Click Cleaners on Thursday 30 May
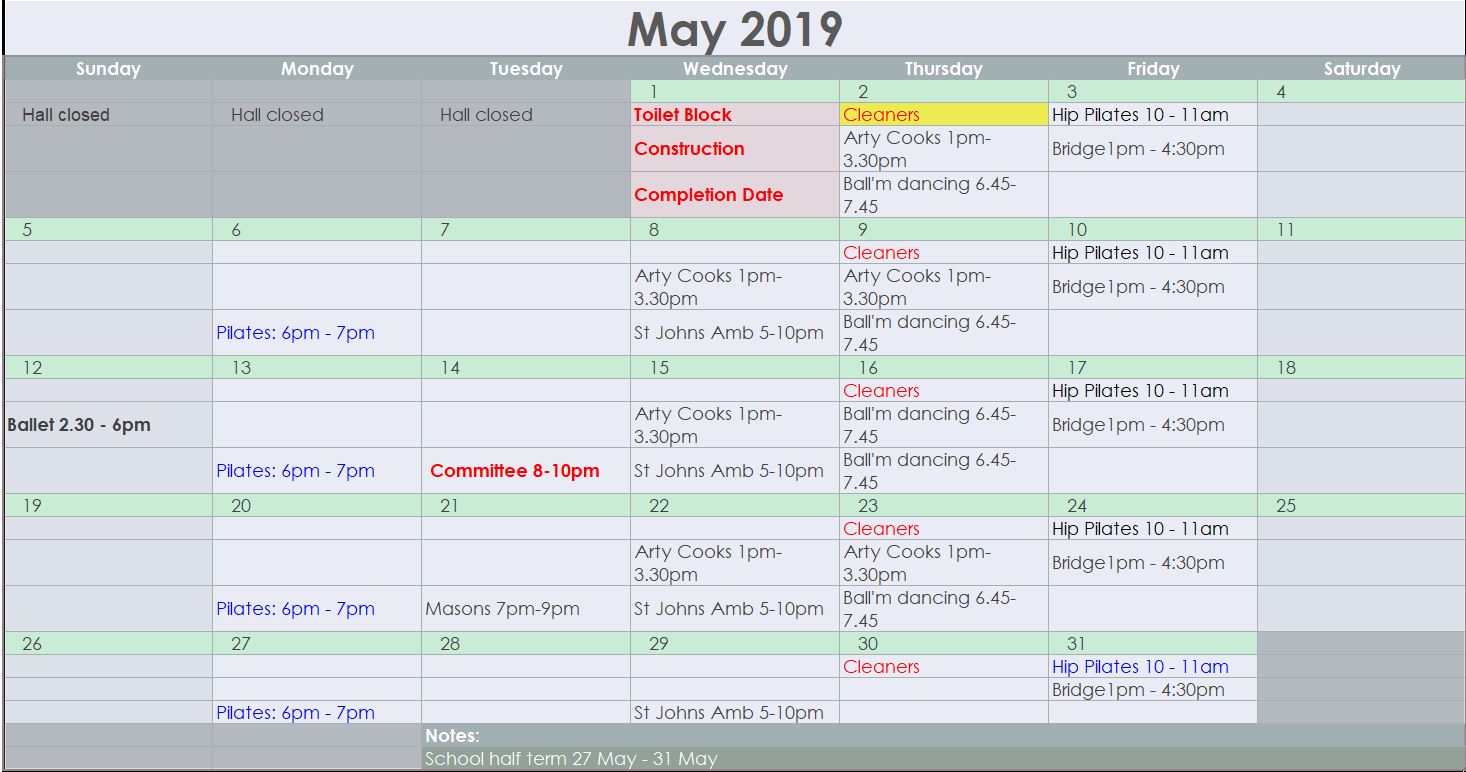The image size is (1466, 772). pos(881,667)
